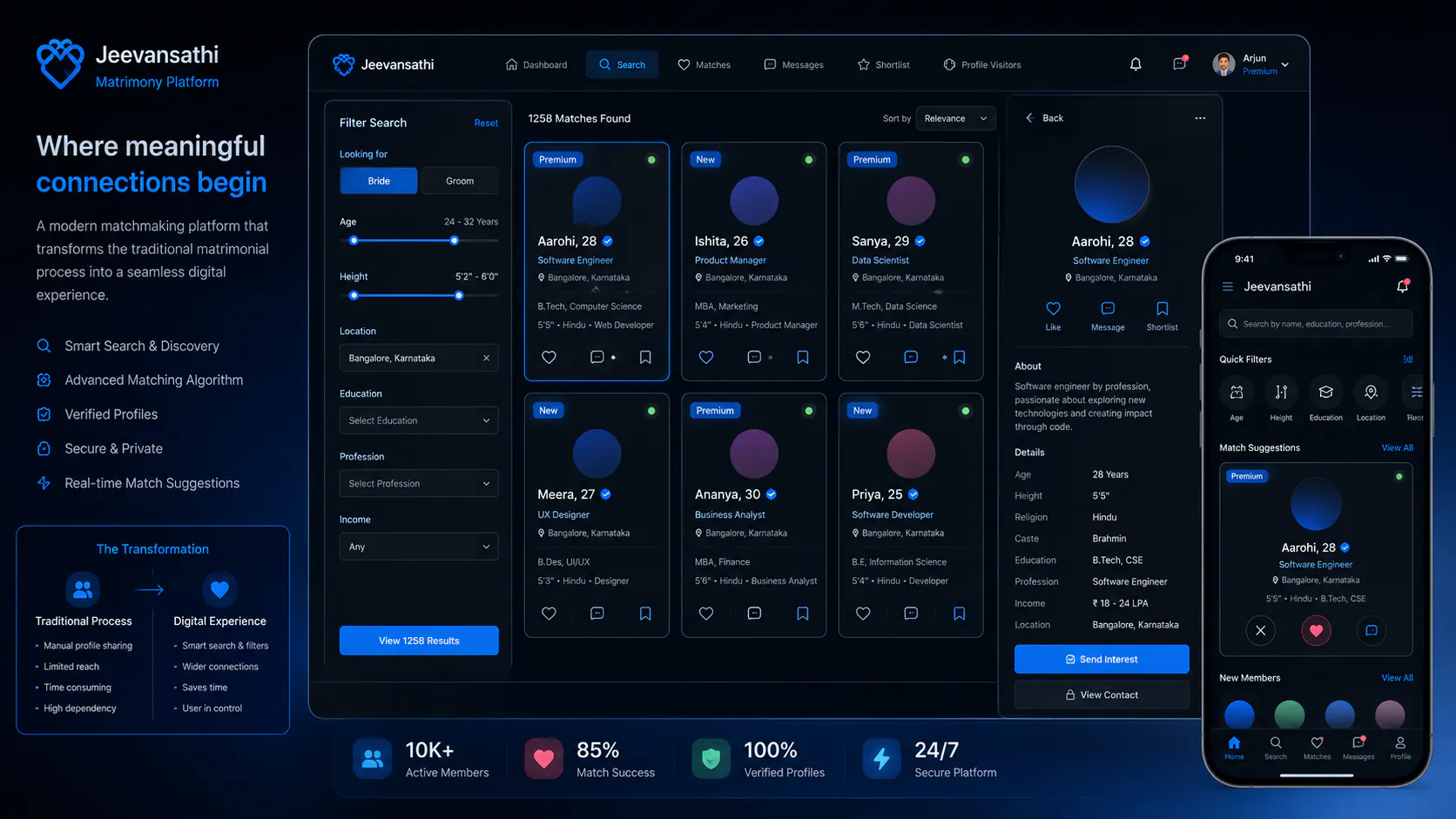The image size is (1456, 819).
Task: Go to Matches in top navigation
Action: 704,64
